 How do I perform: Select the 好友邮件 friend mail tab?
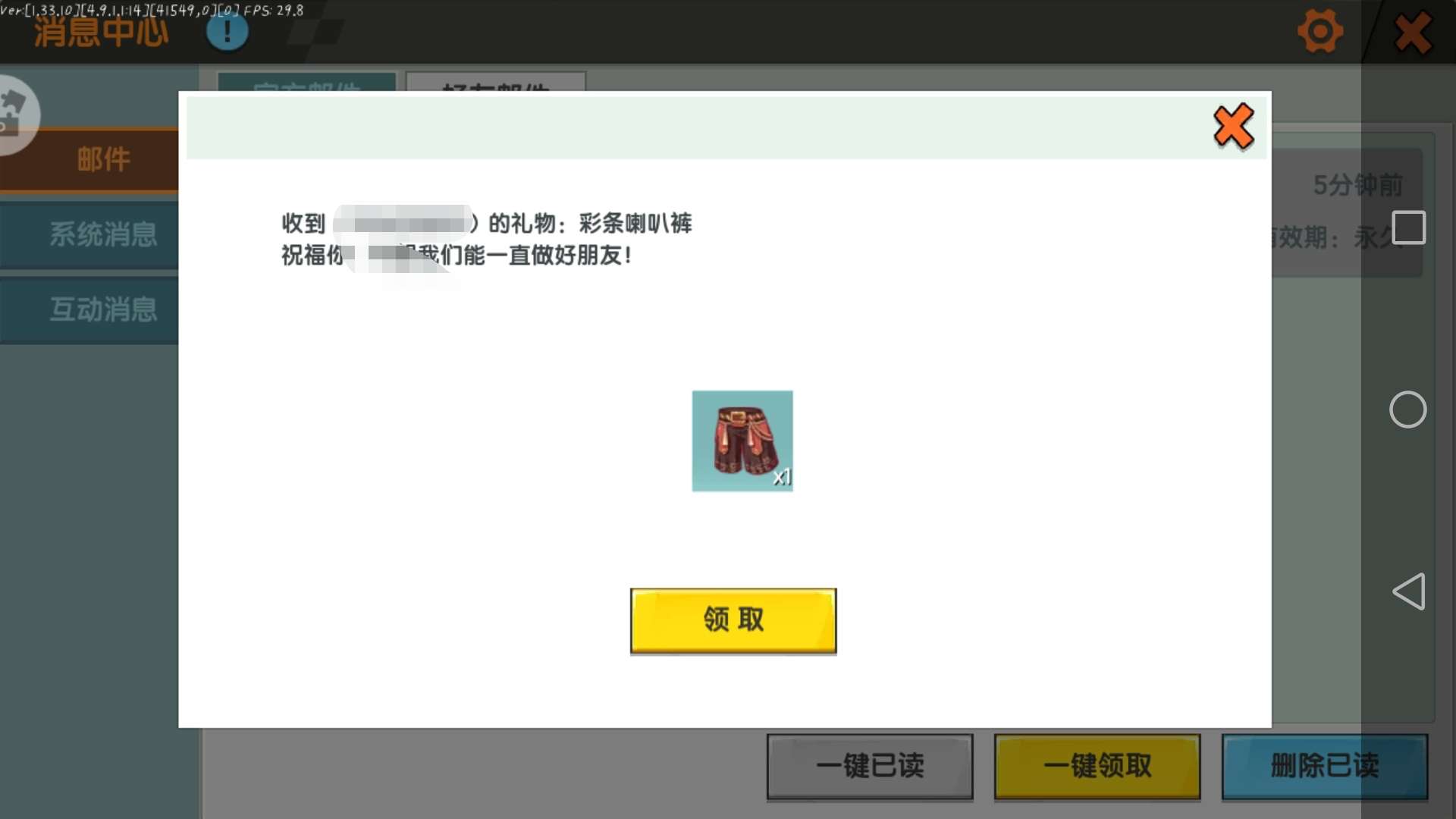496,82
